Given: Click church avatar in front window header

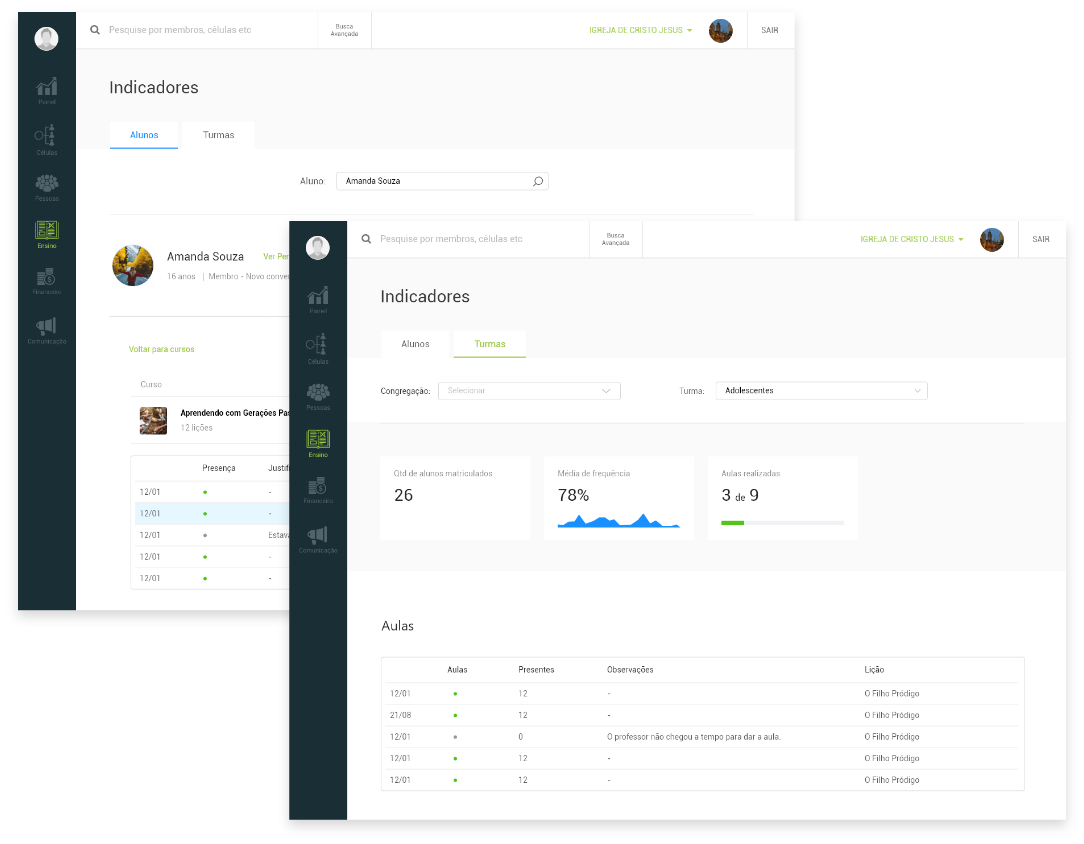Looking at the screenshot, I should click(991, 239).
